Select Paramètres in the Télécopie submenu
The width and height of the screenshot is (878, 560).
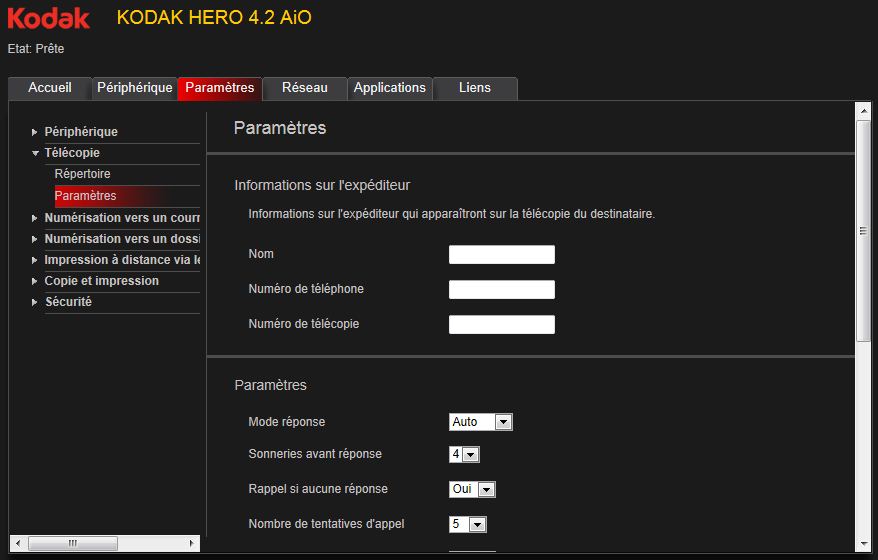86,196
